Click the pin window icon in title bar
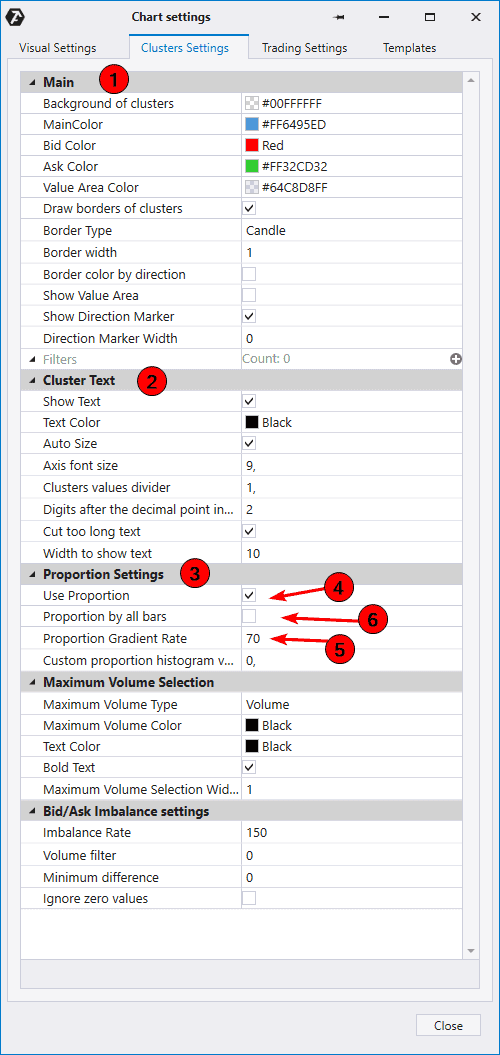The image size is (500, 1055). pos(339,17)
